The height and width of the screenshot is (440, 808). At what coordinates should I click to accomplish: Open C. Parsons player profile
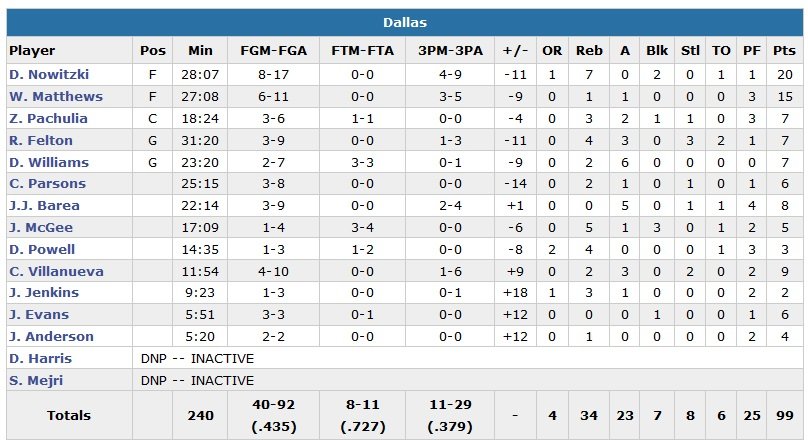[x=48, y=184]
